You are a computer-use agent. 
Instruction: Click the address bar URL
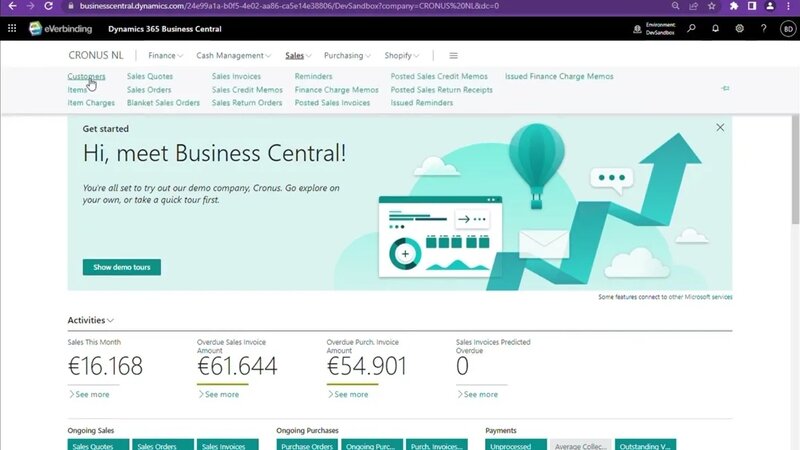[x=289, y=6]
